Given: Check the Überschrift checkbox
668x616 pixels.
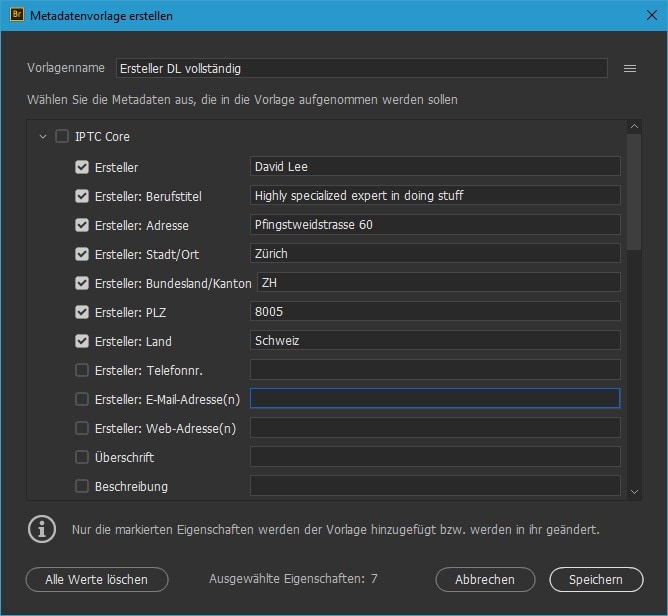Looking at the screenshot, I should pos(82,457).
